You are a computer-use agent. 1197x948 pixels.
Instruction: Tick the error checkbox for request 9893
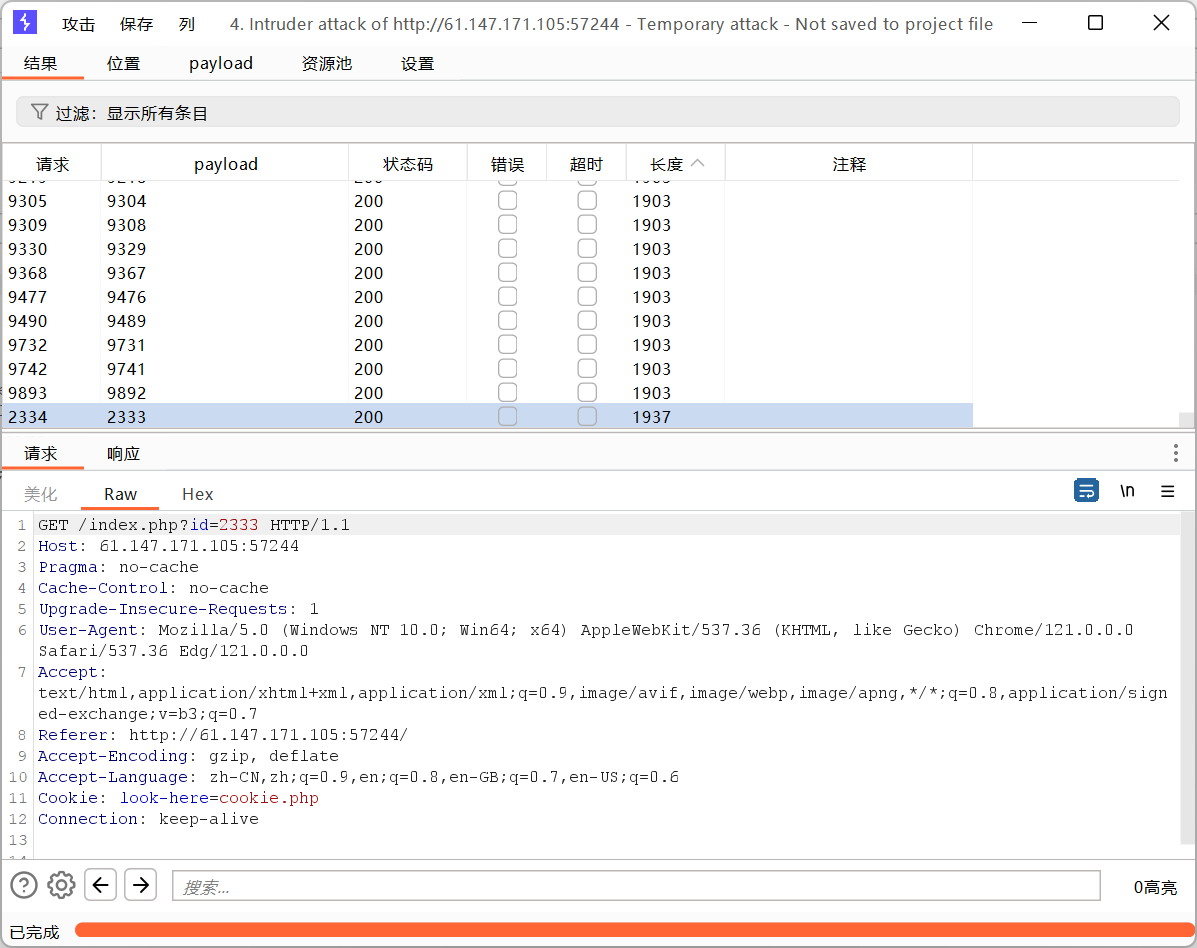(508, 393)
